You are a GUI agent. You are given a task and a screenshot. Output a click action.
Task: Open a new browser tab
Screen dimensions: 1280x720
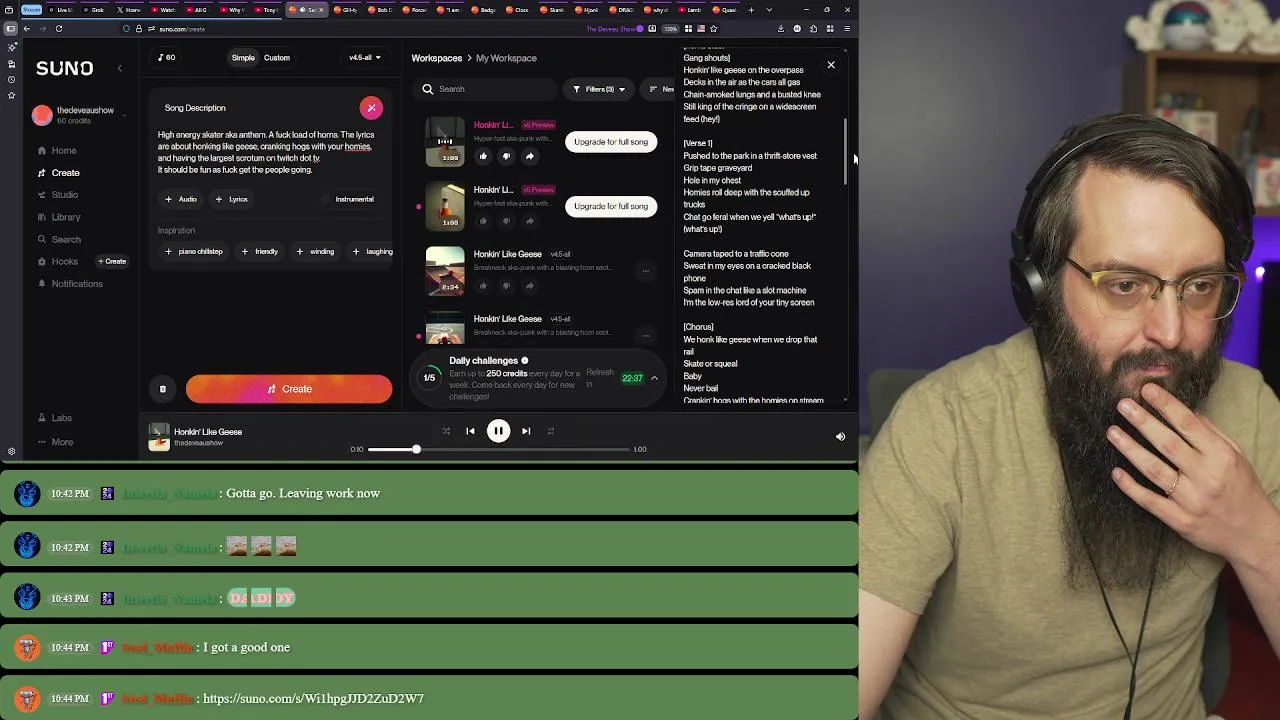point(751,10)
